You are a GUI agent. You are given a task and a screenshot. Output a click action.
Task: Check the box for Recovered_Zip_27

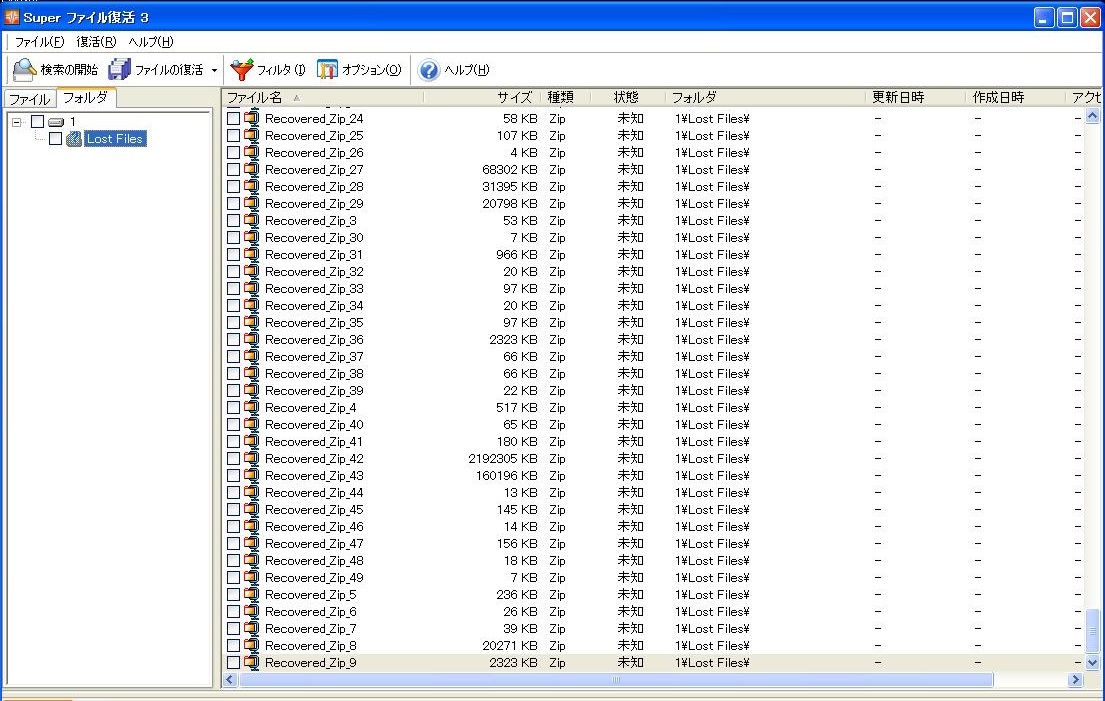234,170
